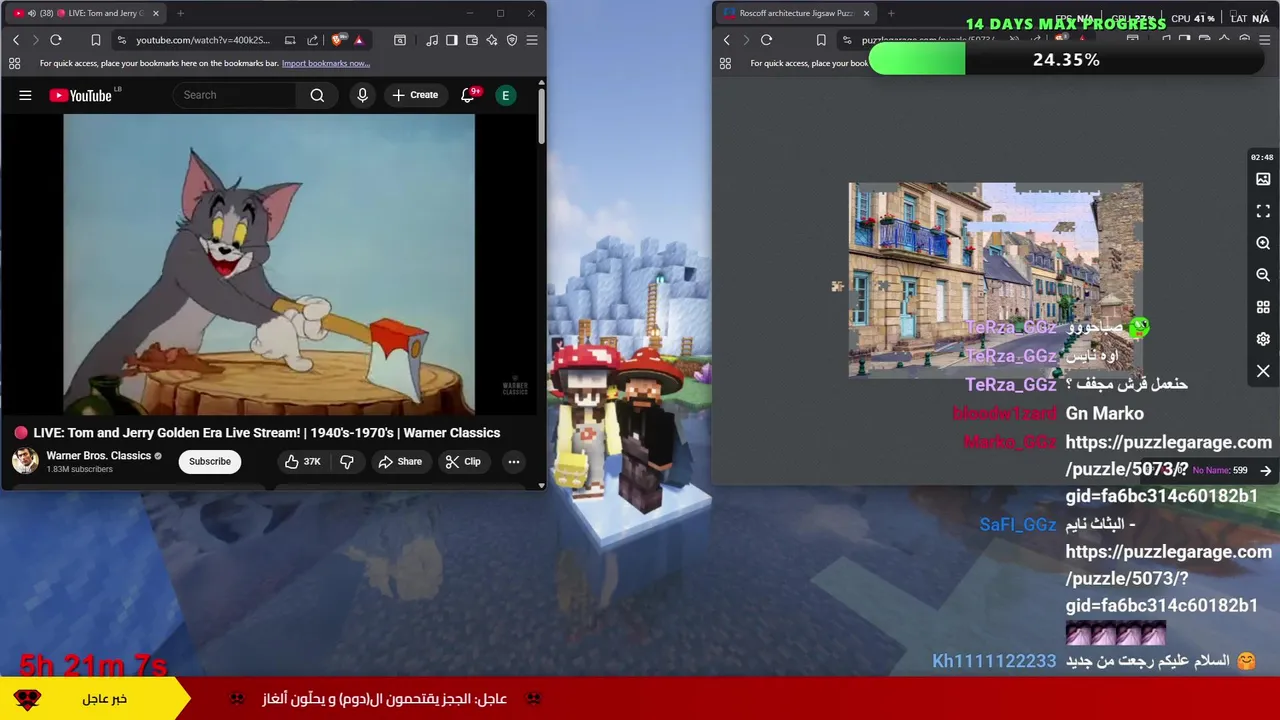This screenshot has width=1280, height=720.
Task: Open Brave playlist music note icon
Action: [x=432, y=40]
